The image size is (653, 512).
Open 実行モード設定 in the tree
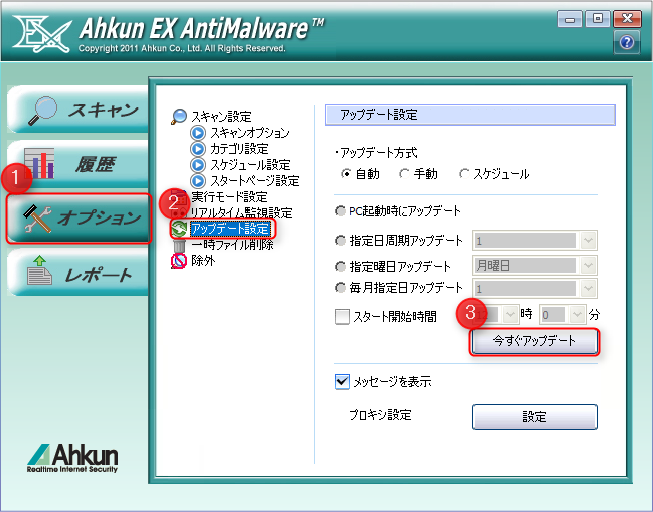[229, 197]
